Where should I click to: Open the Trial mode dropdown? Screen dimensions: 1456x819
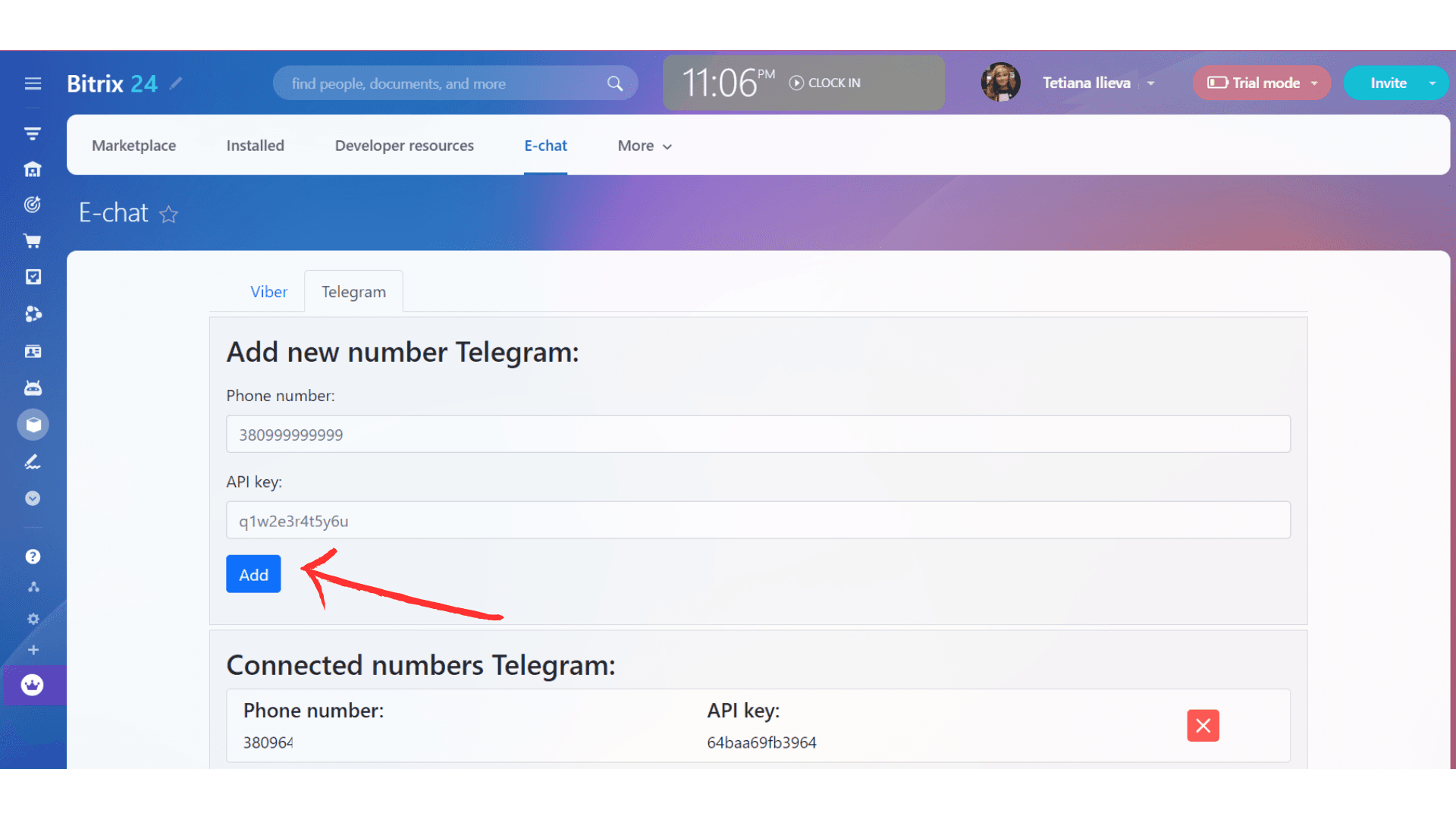tap(1261, 83)
